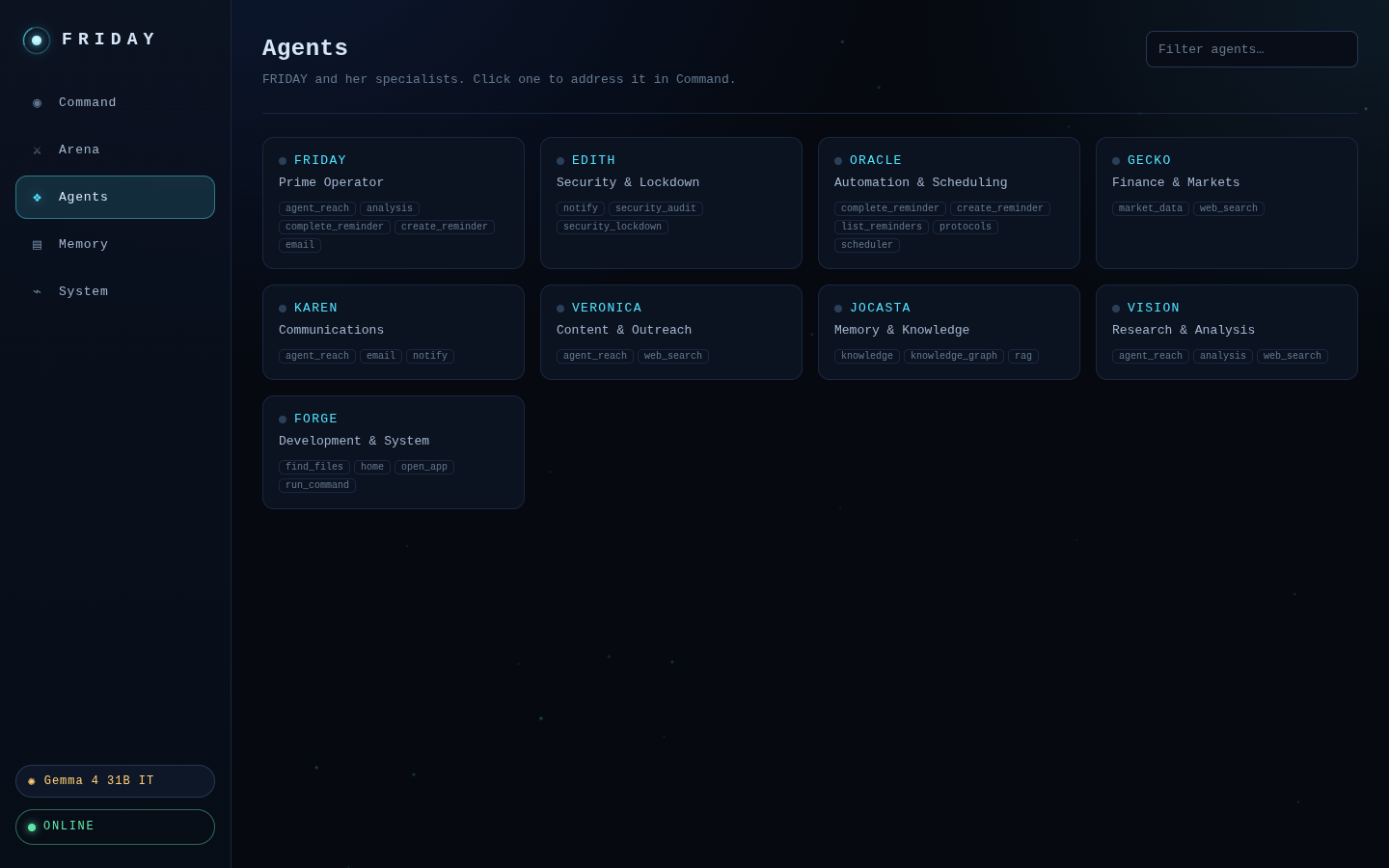The height and width of the screenshot is (868, 1389).
Task: Click the web_search tag on VERONICA card
Action: pos(673,356)
